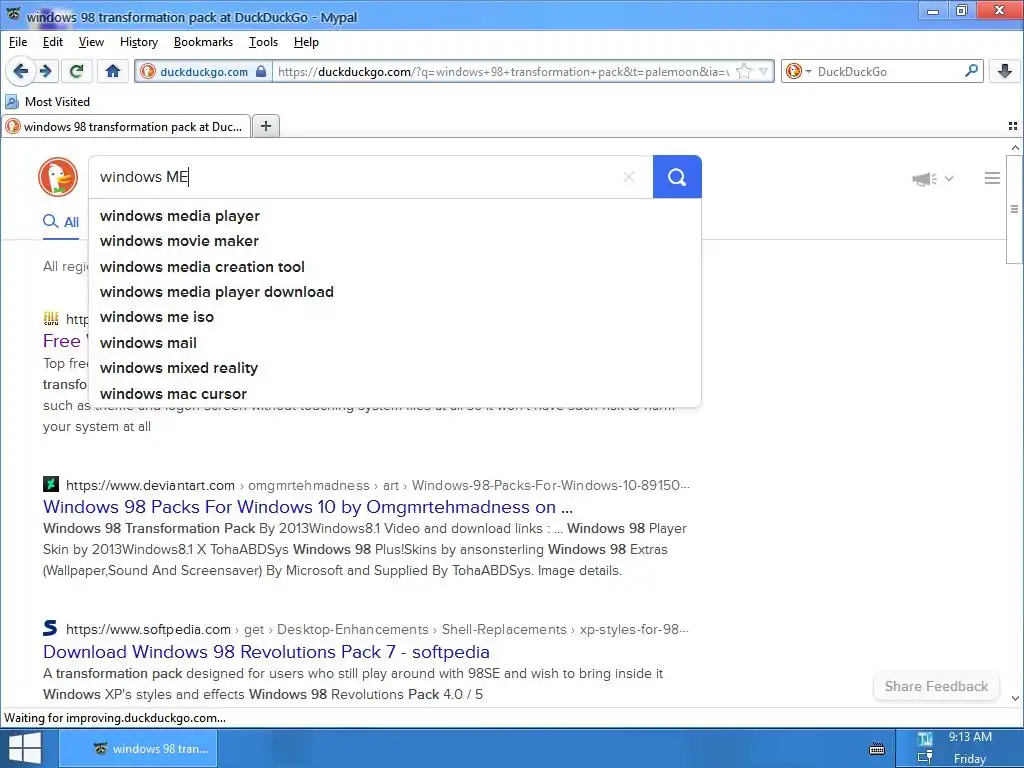1024x768 pixels.
Task: Open the URL history dropdown arrow
Action: (x=763, y=71)
